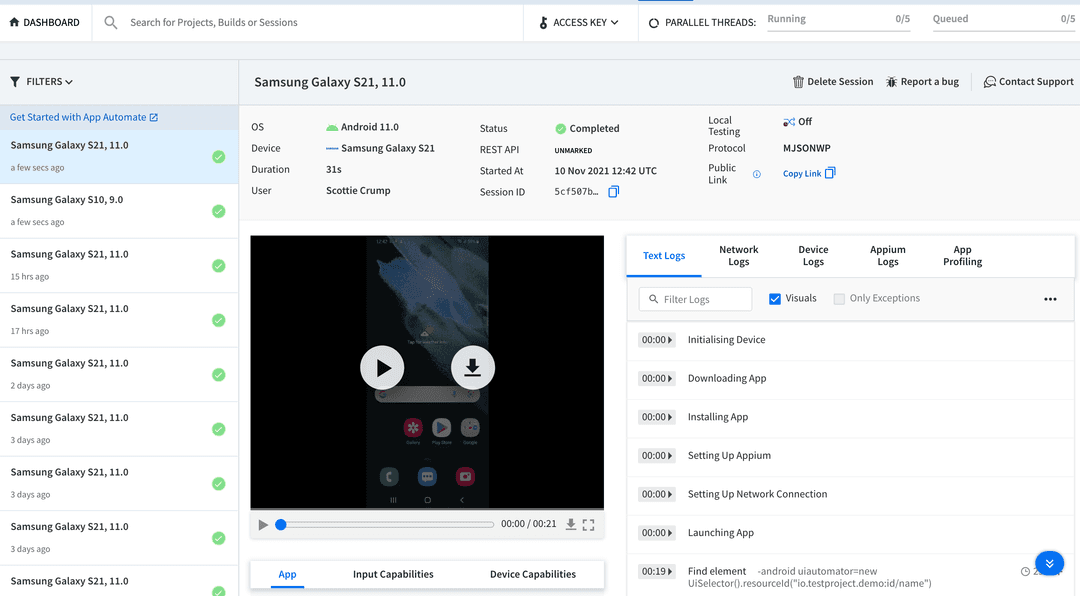Click the large play button on video
The height and width of the screenshot is (596, 1080).
(382, 368)
